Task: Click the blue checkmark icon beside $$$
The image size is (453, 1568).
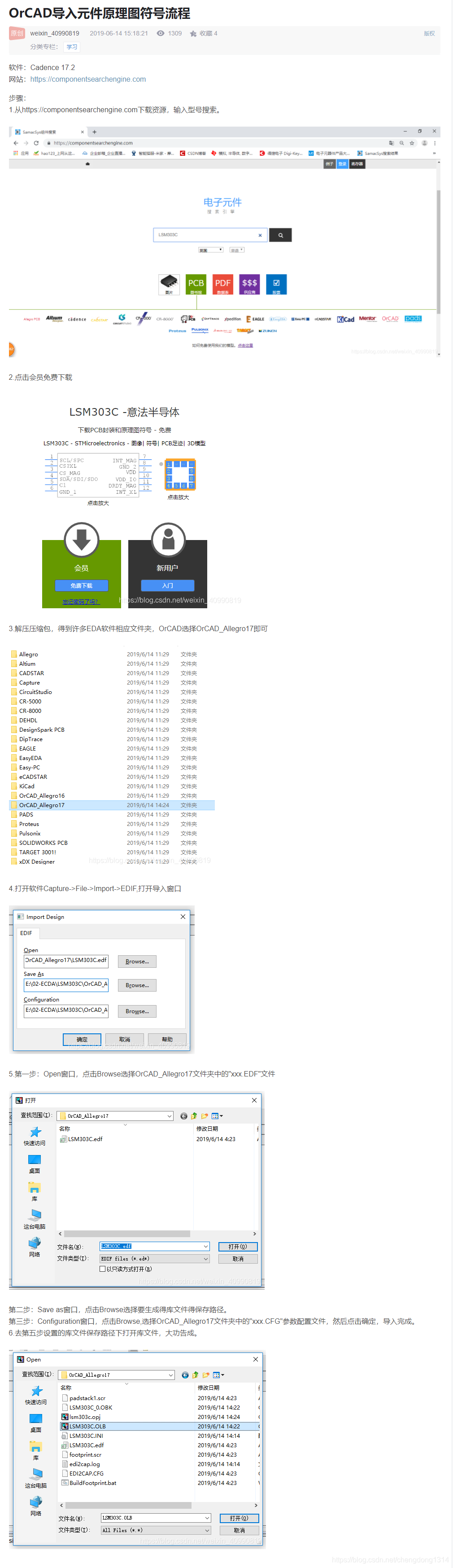Action: [276, 284]
